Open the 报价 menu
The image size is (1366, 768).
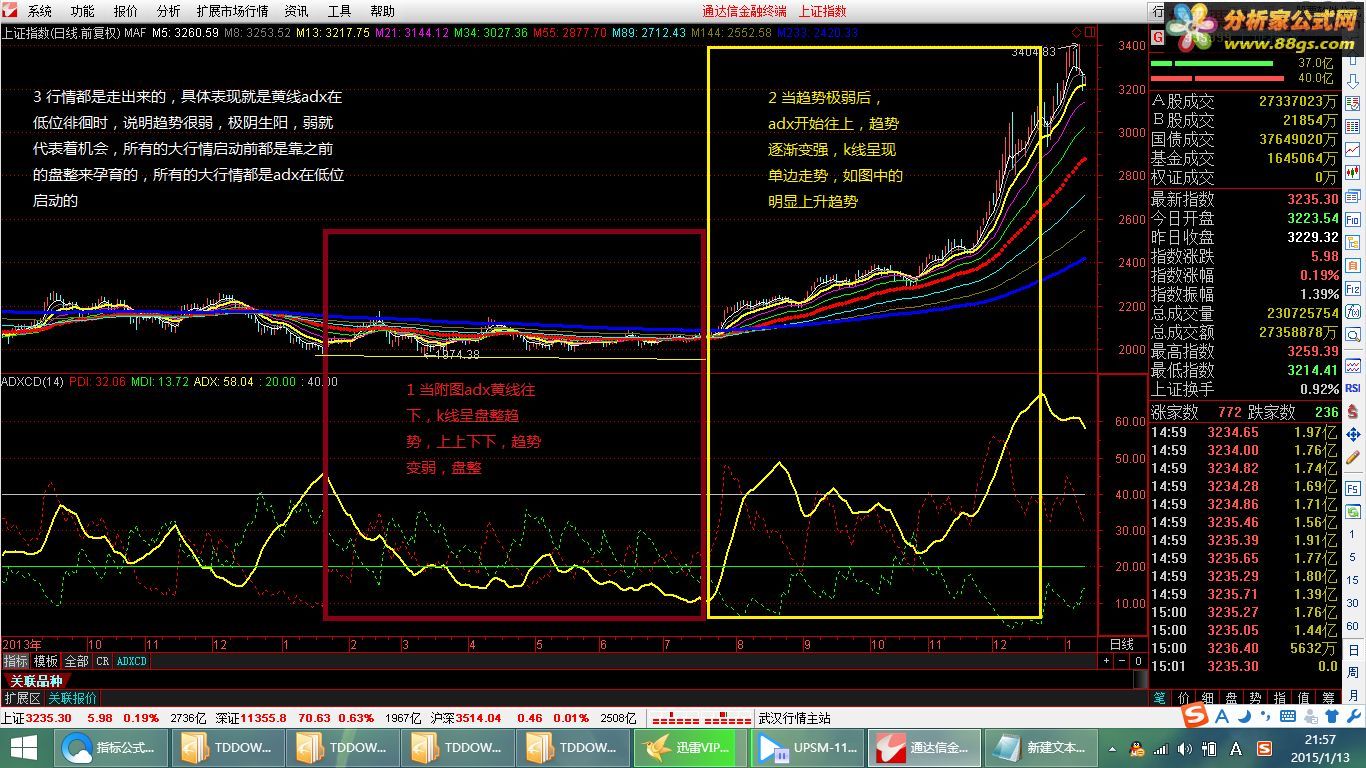click(126, 11)
